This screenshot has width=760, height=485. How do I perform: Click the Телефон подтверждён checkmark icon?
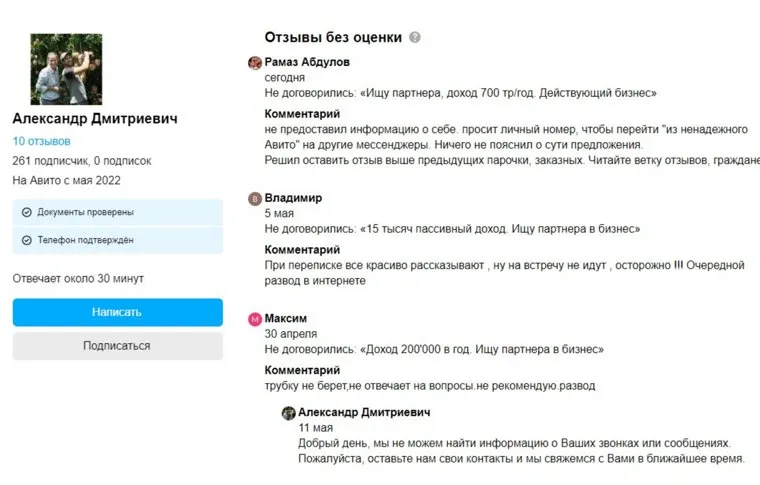click(x=26, y=240)
